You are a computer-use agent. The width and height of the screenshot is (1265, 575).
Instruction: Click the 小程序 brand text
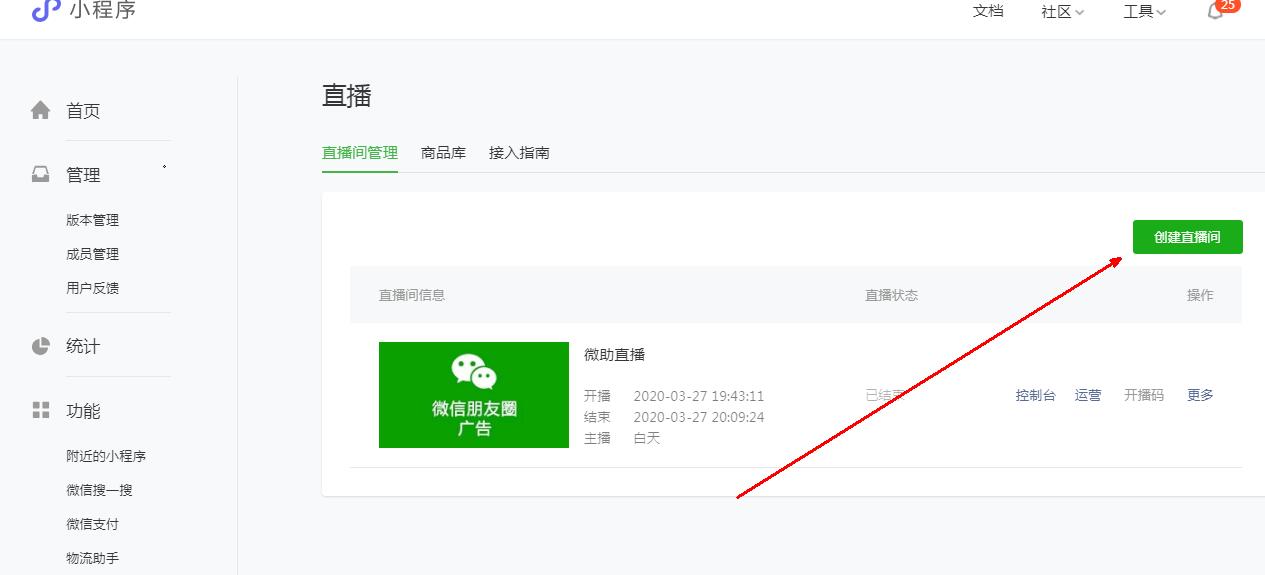click(103, 10)
